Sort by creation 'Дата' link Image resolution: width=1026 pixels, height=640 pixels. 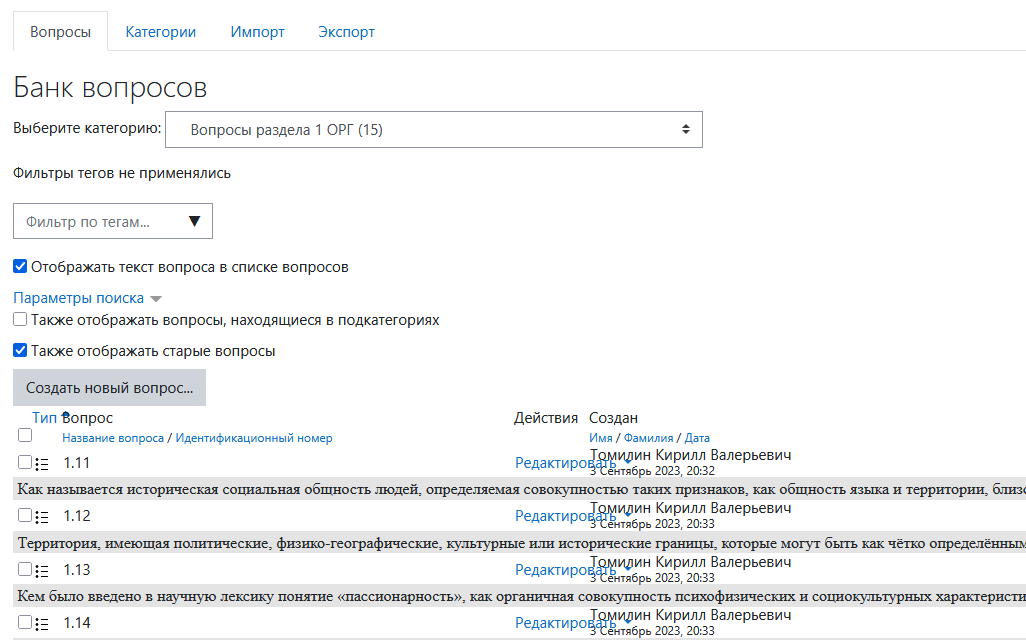(x=697, y=438)
